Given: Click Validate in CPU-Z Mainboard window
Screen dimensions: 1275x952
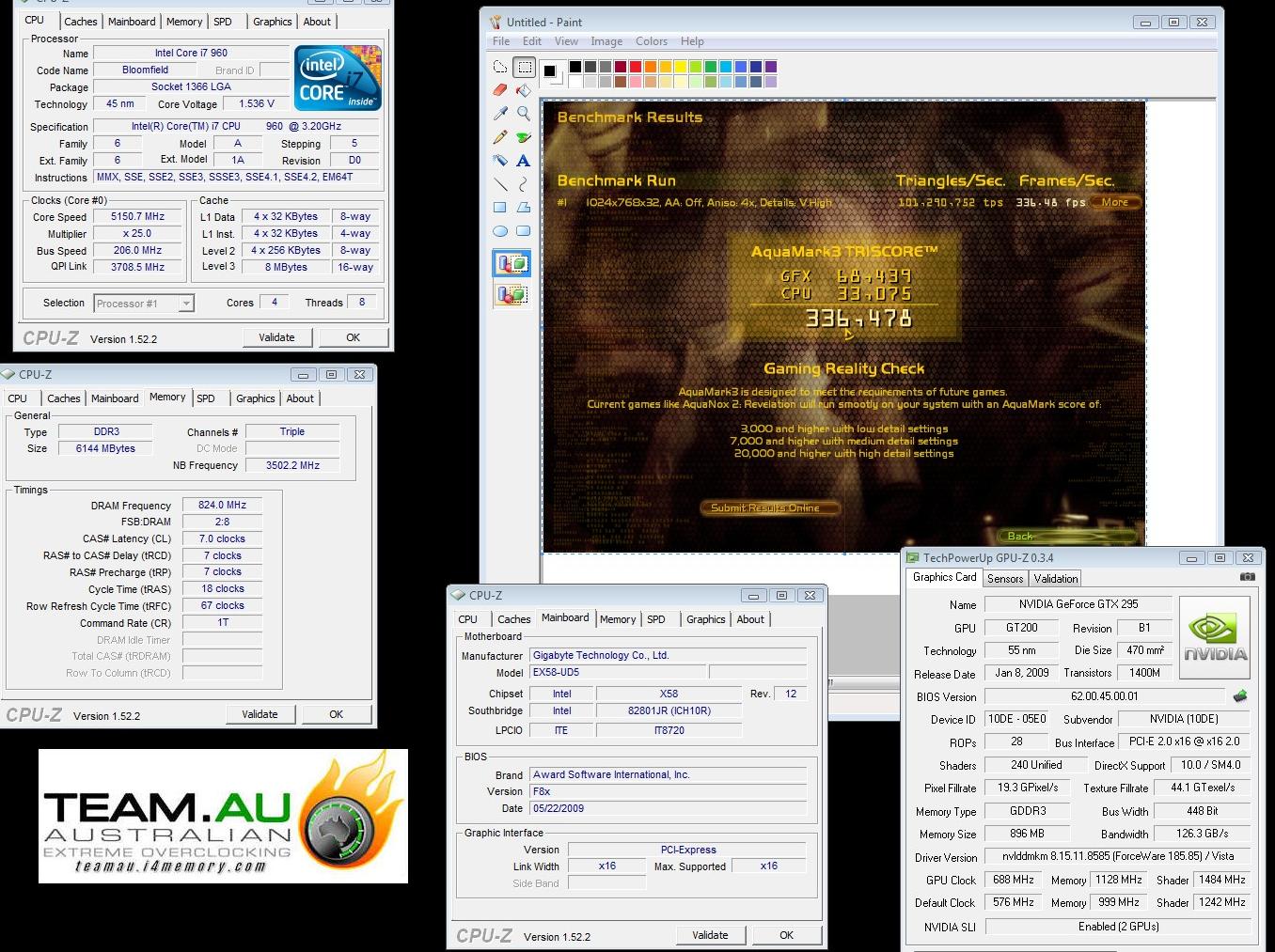Looking at the screenshot, I should pos(710,935).
